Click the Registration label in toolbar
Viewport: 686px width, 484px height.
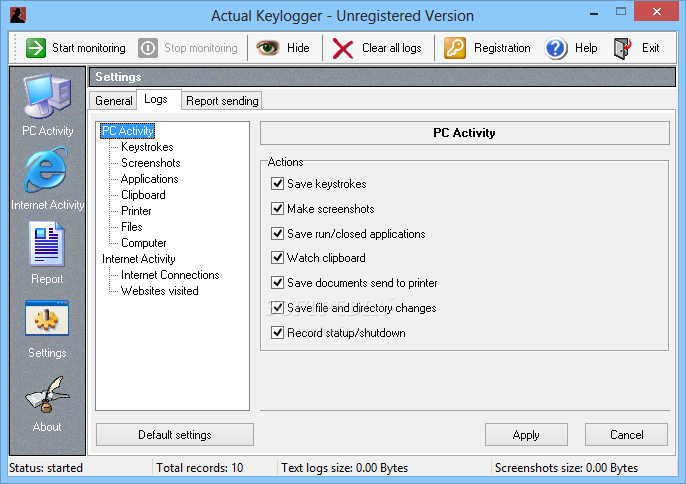(x=502, y=48)
